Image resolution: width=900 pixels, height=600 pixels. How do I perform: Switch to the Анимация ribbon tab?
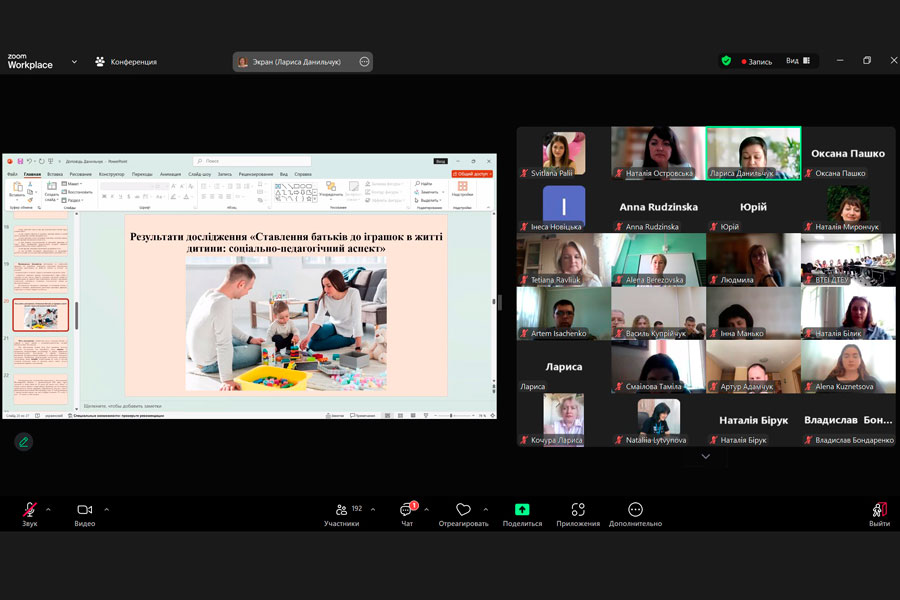[170, 174]
